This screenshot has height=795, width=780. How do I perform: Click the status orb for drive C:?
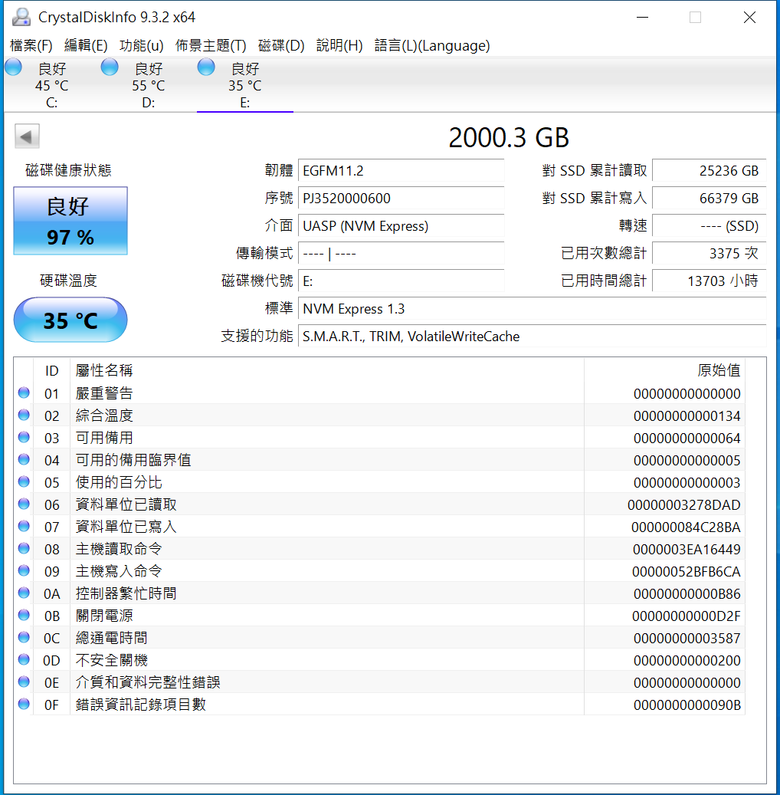click(x=14, y=67)
